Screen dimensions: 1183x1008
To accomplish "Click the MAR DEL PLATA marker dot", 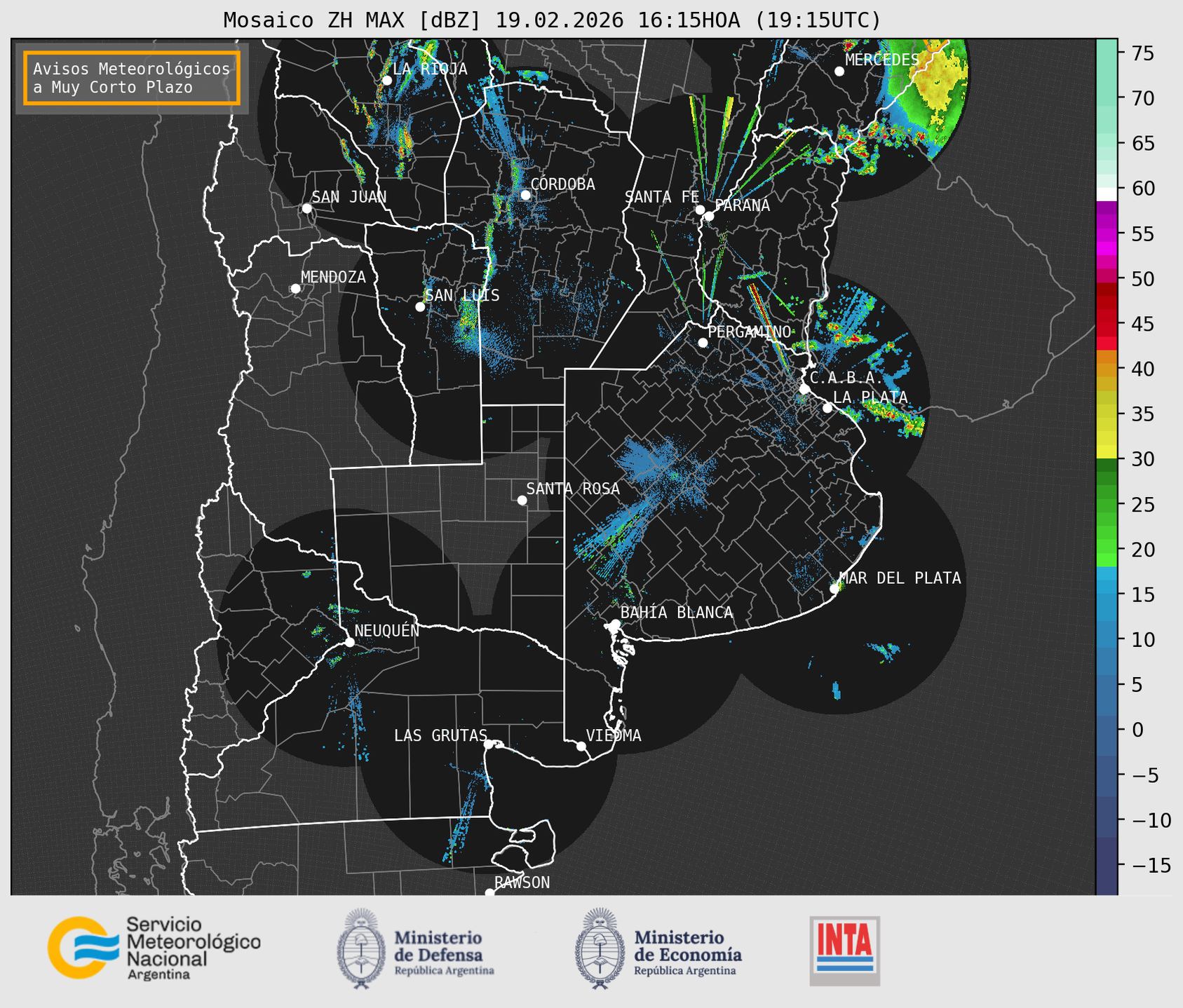I will pos(834,589).
